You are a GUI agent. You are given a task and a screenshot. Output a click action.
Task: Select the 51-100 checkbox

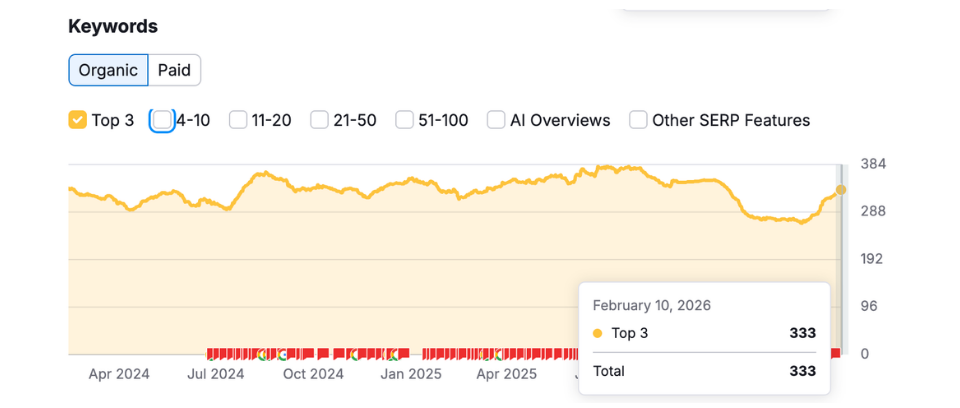[404, 120]
